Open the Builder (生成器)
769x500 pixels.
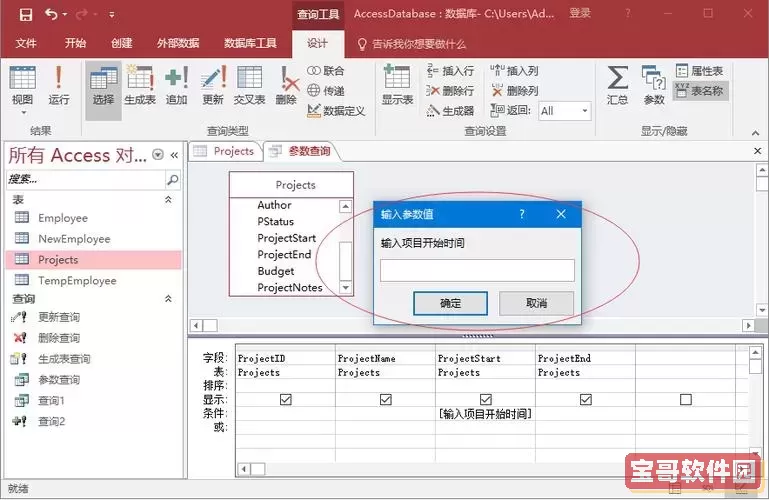pyautogui.click(x=450, y=111)
